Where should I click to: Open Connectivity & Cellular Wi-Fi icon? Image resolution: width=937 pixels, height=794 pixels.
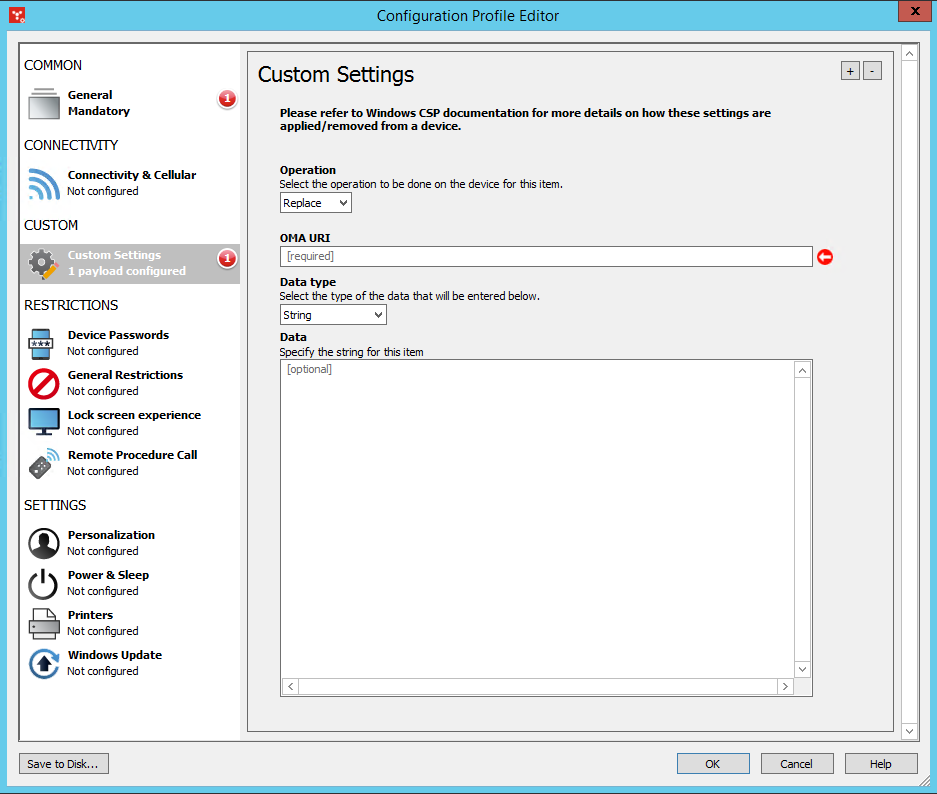[x=44, y=183]
